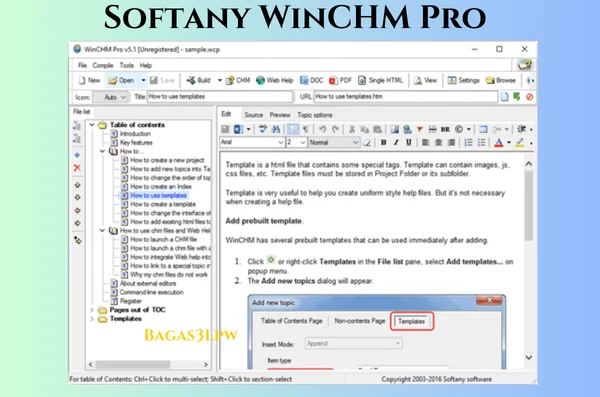Screen dimensions: 600x397
Task: Click the CHM output button
Action: 238,80
